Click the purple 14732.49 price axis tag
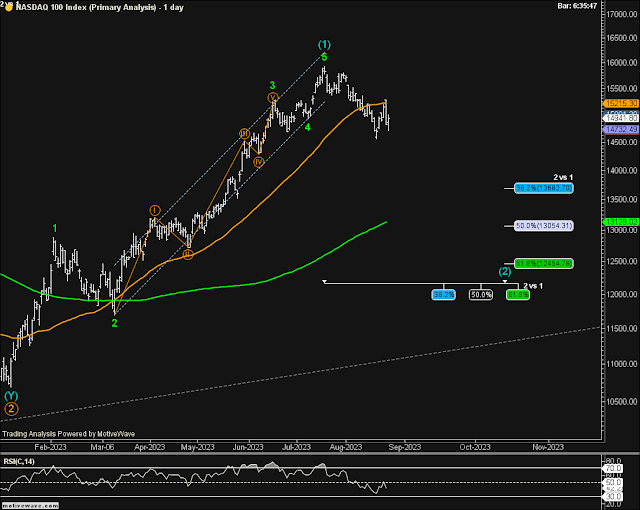This screenshot has height=510, width=640. (620, 129)
